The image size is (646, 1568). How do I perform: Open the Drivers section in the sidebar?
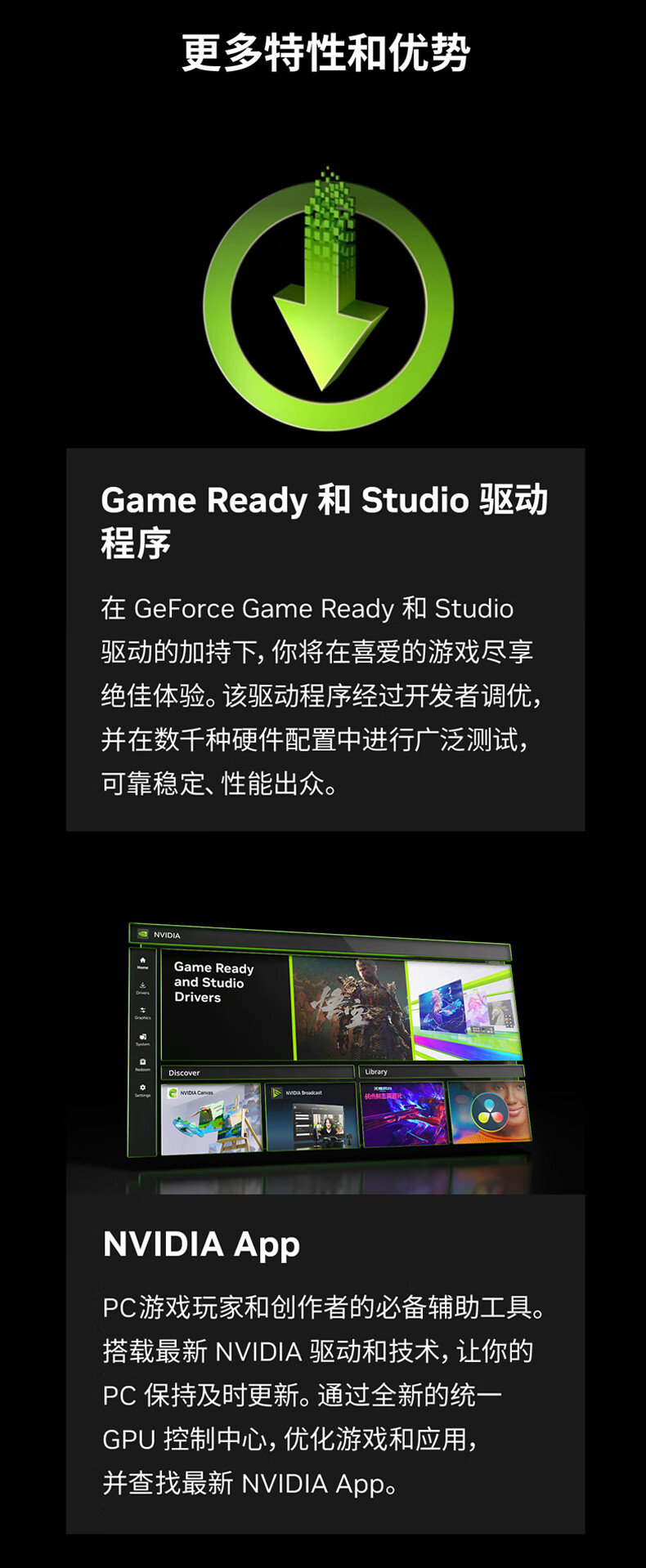pos(142,988)
